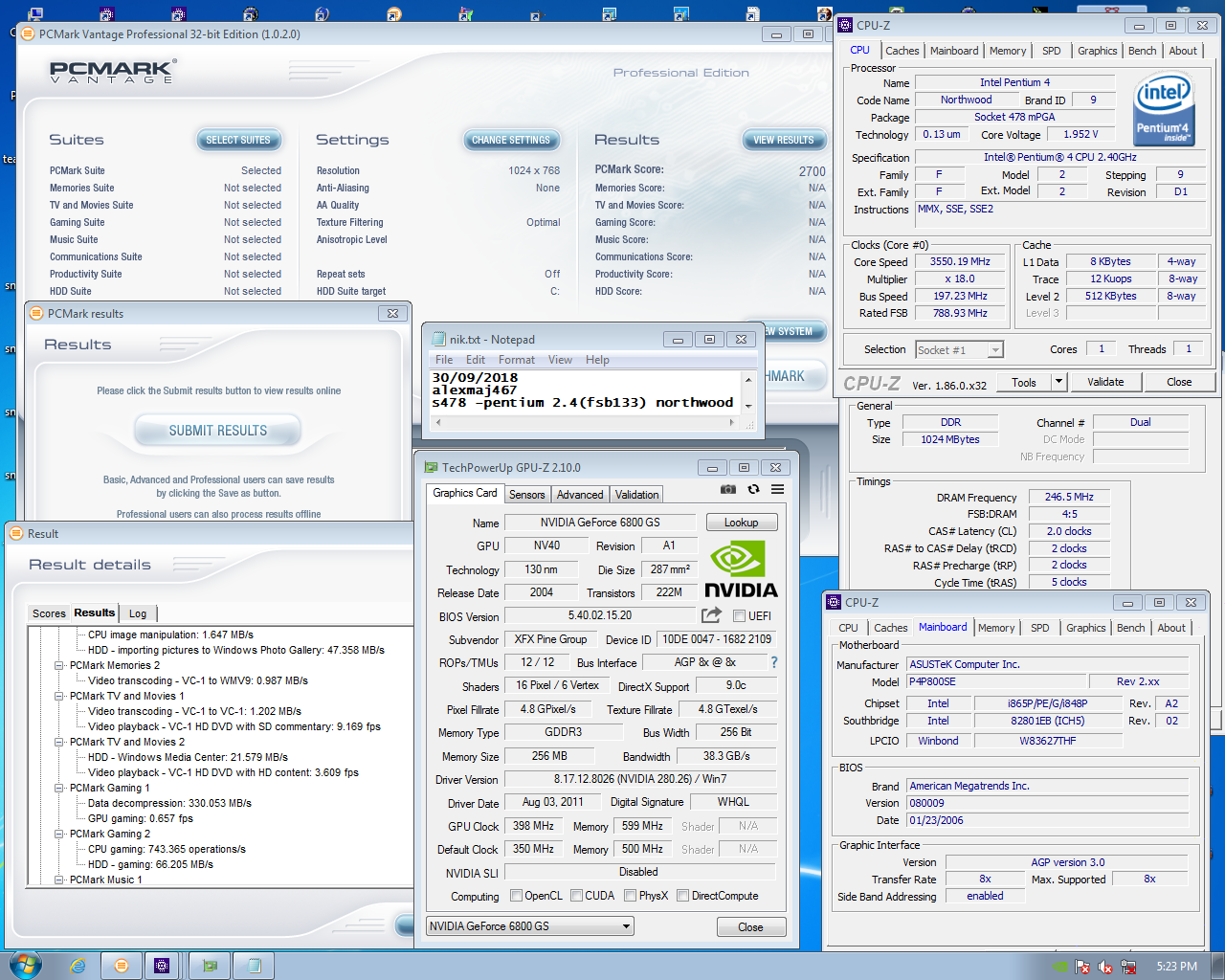
Task: Click the muted volume tray icon
Action: pyautogui.click(x=1105, y=967)
